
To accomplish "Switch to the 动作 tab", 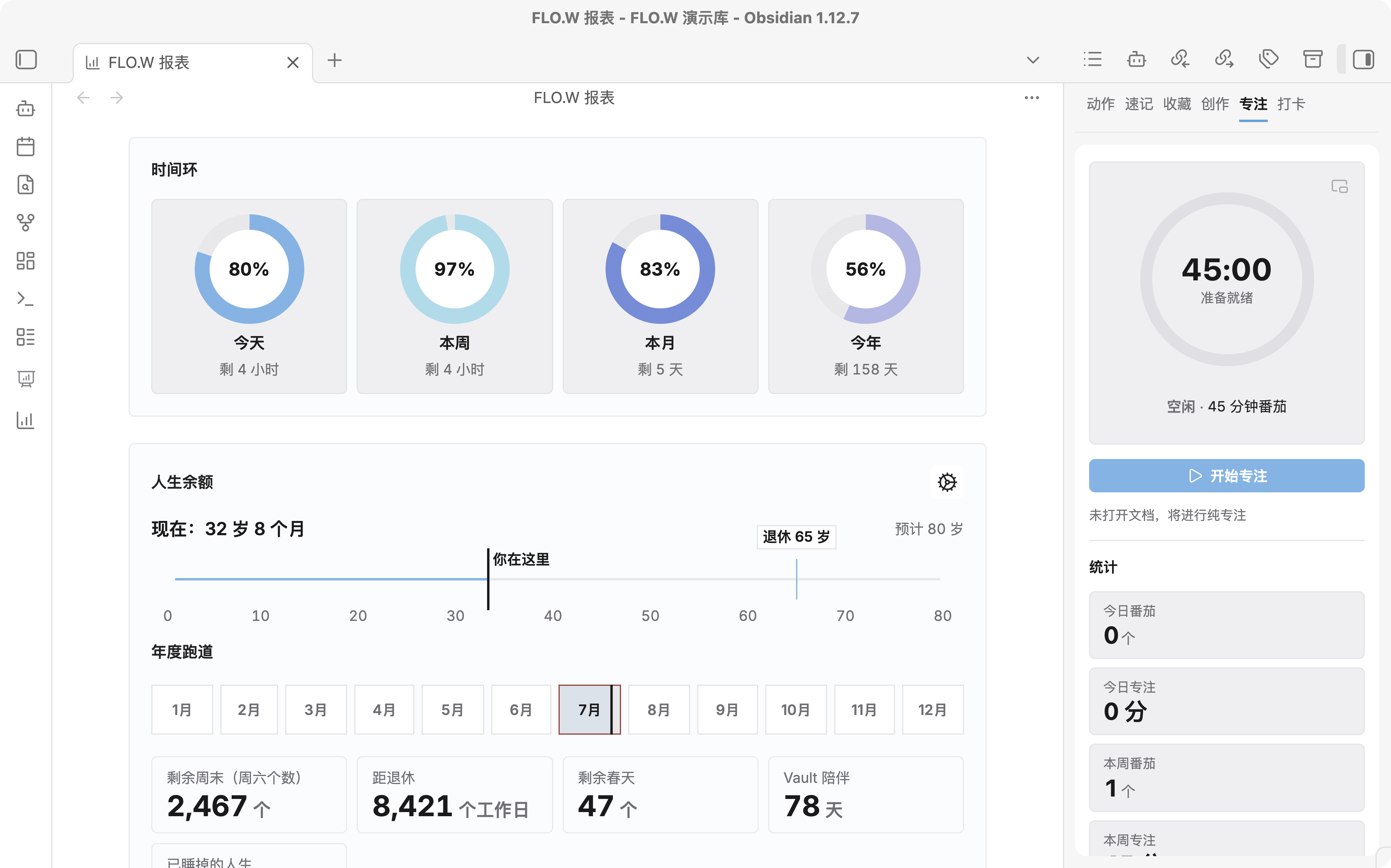I will tap(1100, 104).
